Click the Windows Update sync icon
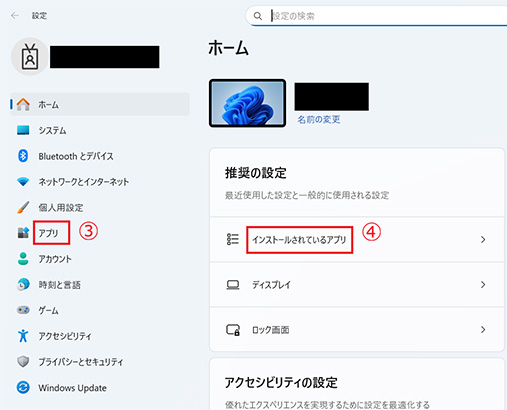This screenshot has width=507, height=410. click(x=23, y=387)
